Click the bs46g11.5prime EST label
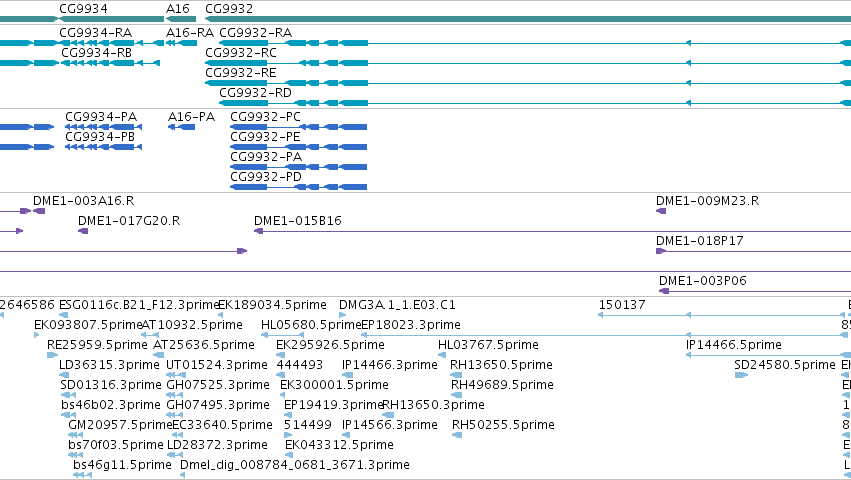 pos(122,465)
